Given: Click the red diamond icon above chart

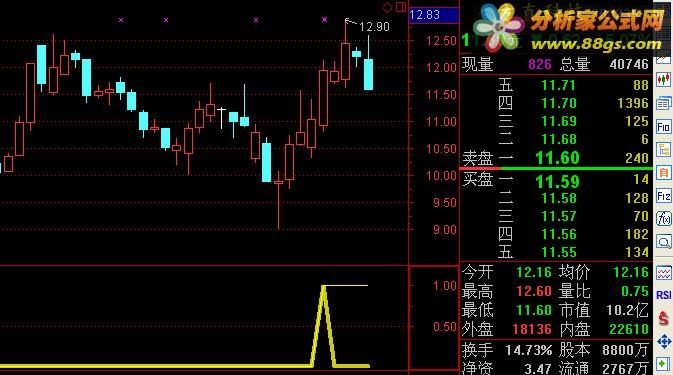Looking at the screenshot, I should pos(387,7).
